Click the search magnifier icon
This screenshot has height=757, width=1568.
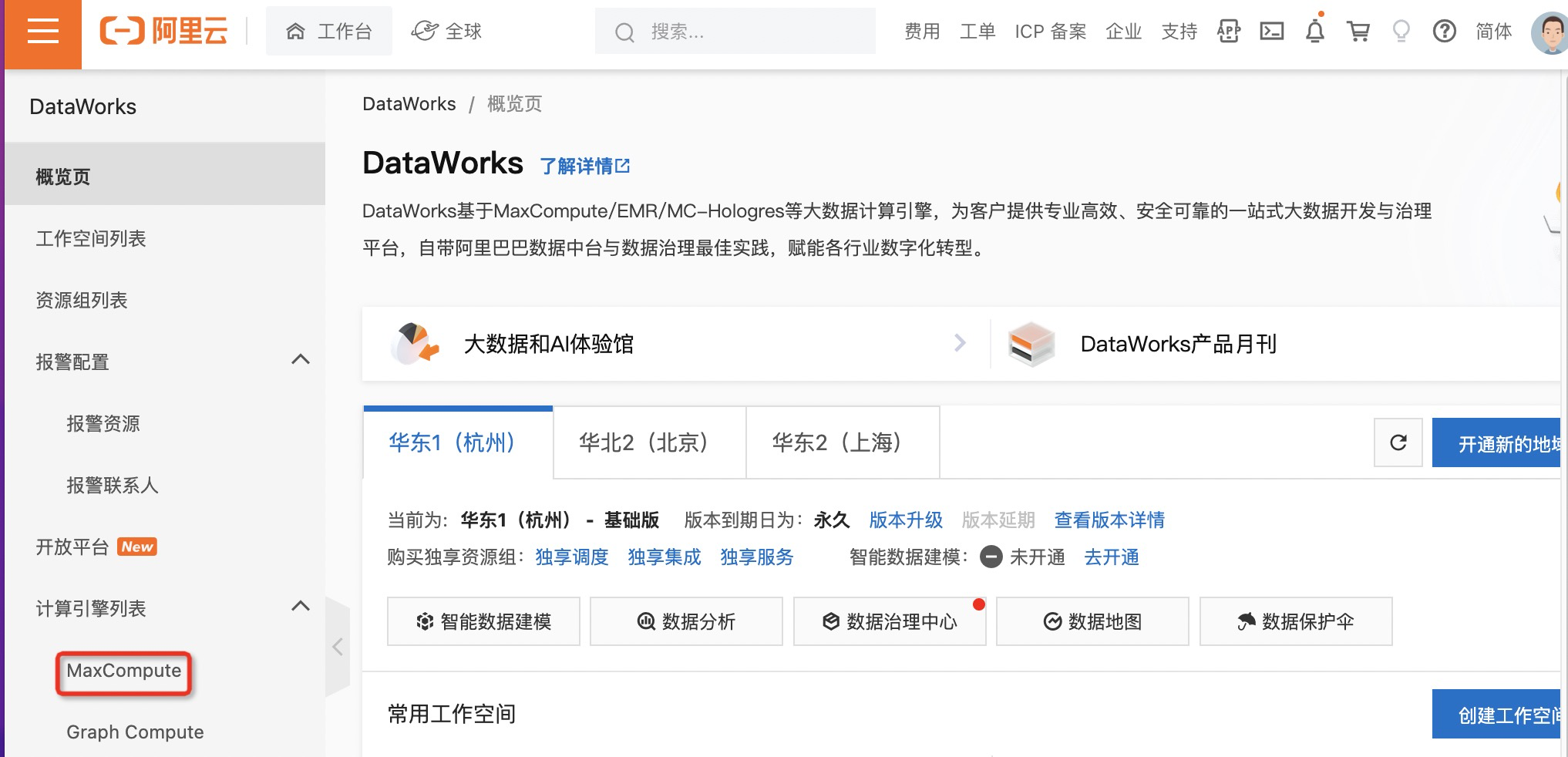click(x=624, y=32)
